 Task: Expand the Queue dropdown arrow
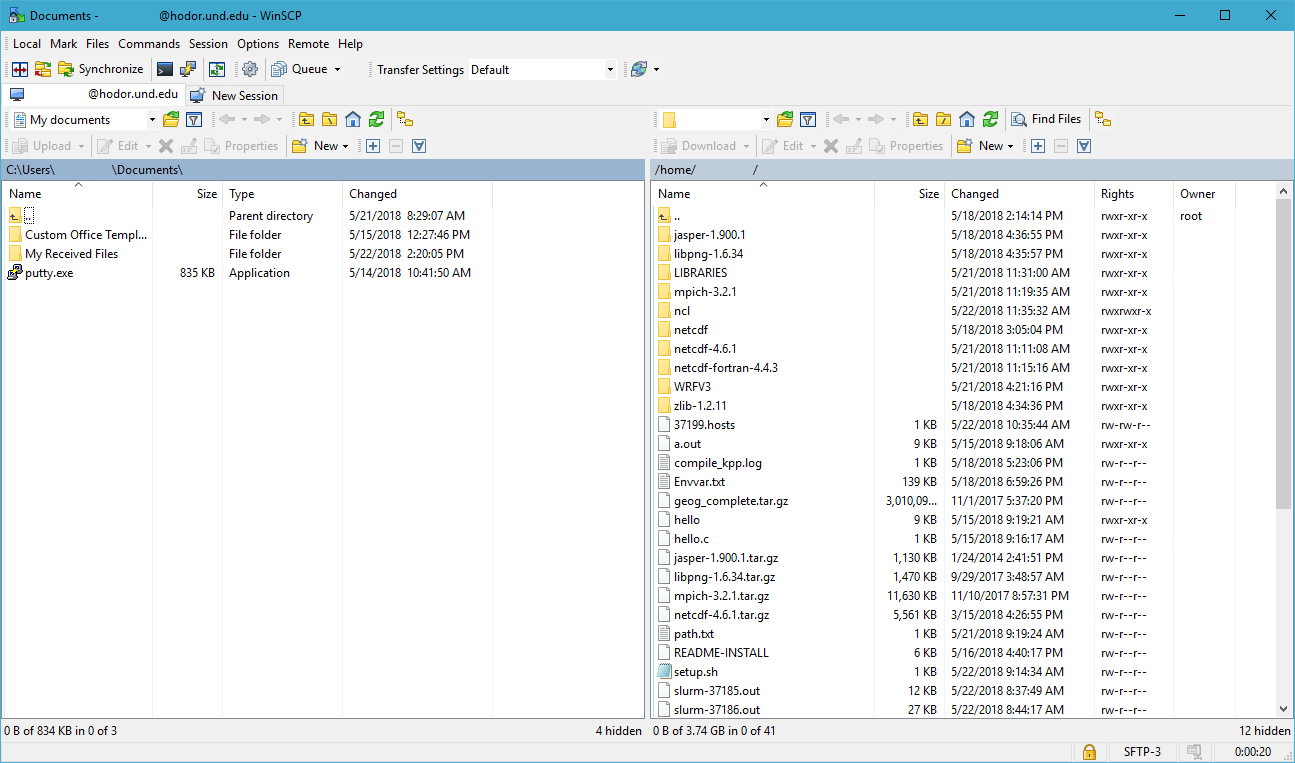(337, 70)
